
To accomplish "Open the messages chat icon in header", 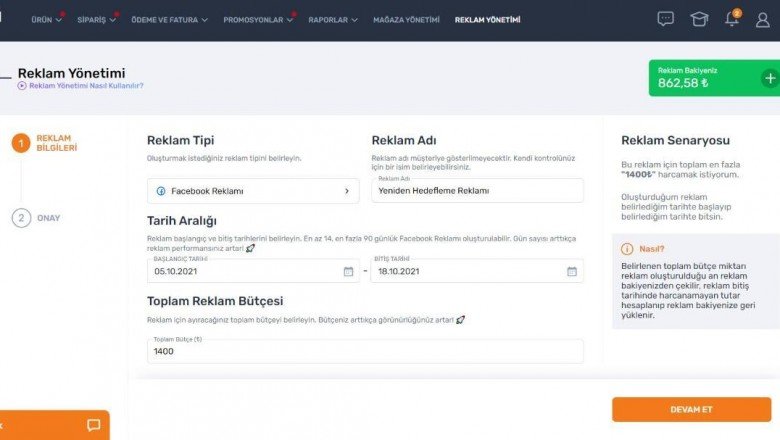I will point(665,19).
